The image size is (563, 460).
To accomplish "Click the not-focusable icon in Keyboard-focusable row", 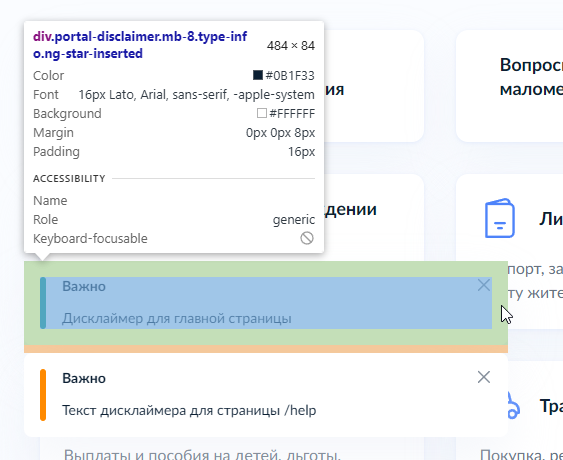I will (x=307, y=238).
